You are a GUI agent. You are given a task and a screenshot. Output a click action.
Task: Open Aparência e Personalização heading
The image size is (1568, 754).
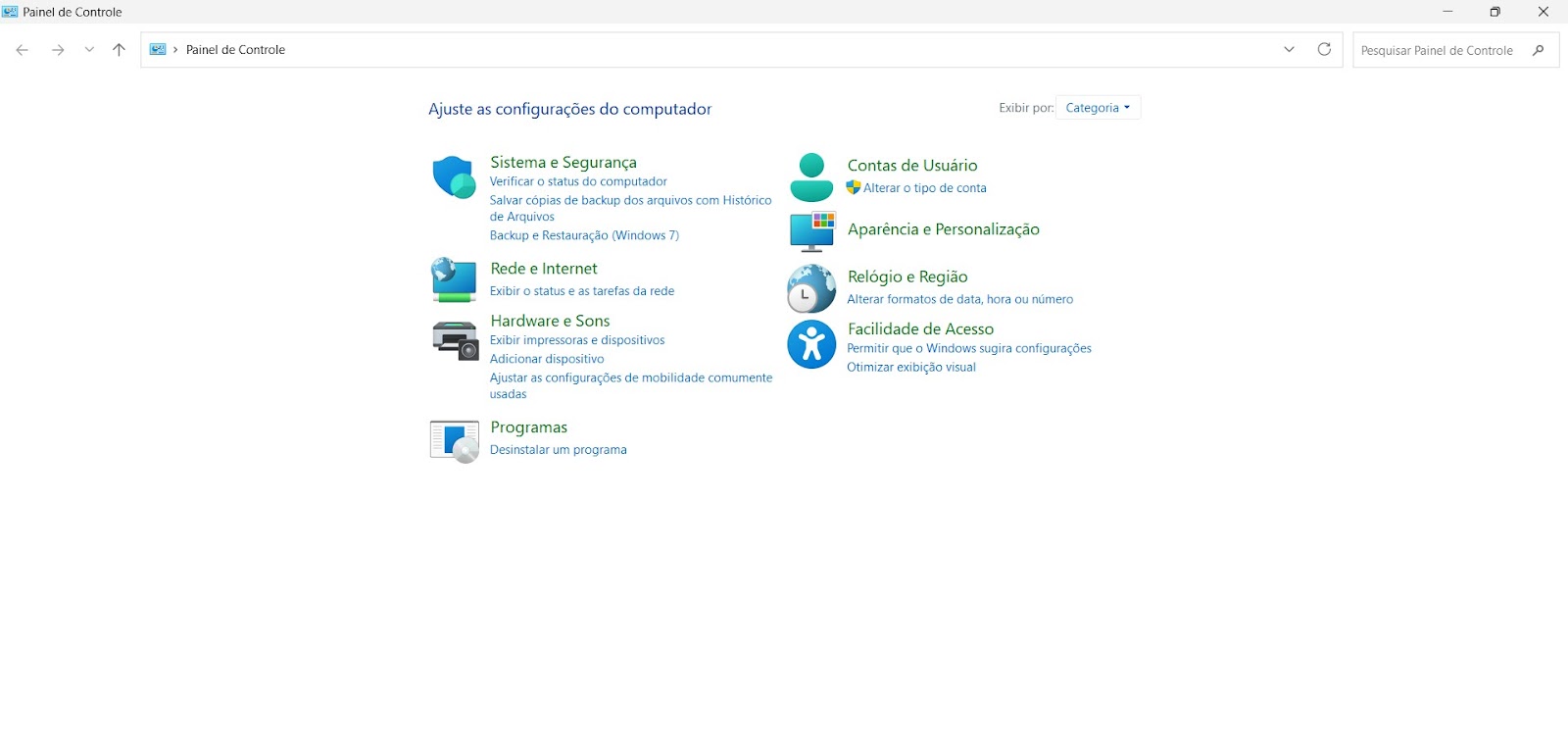coord(944,228)
